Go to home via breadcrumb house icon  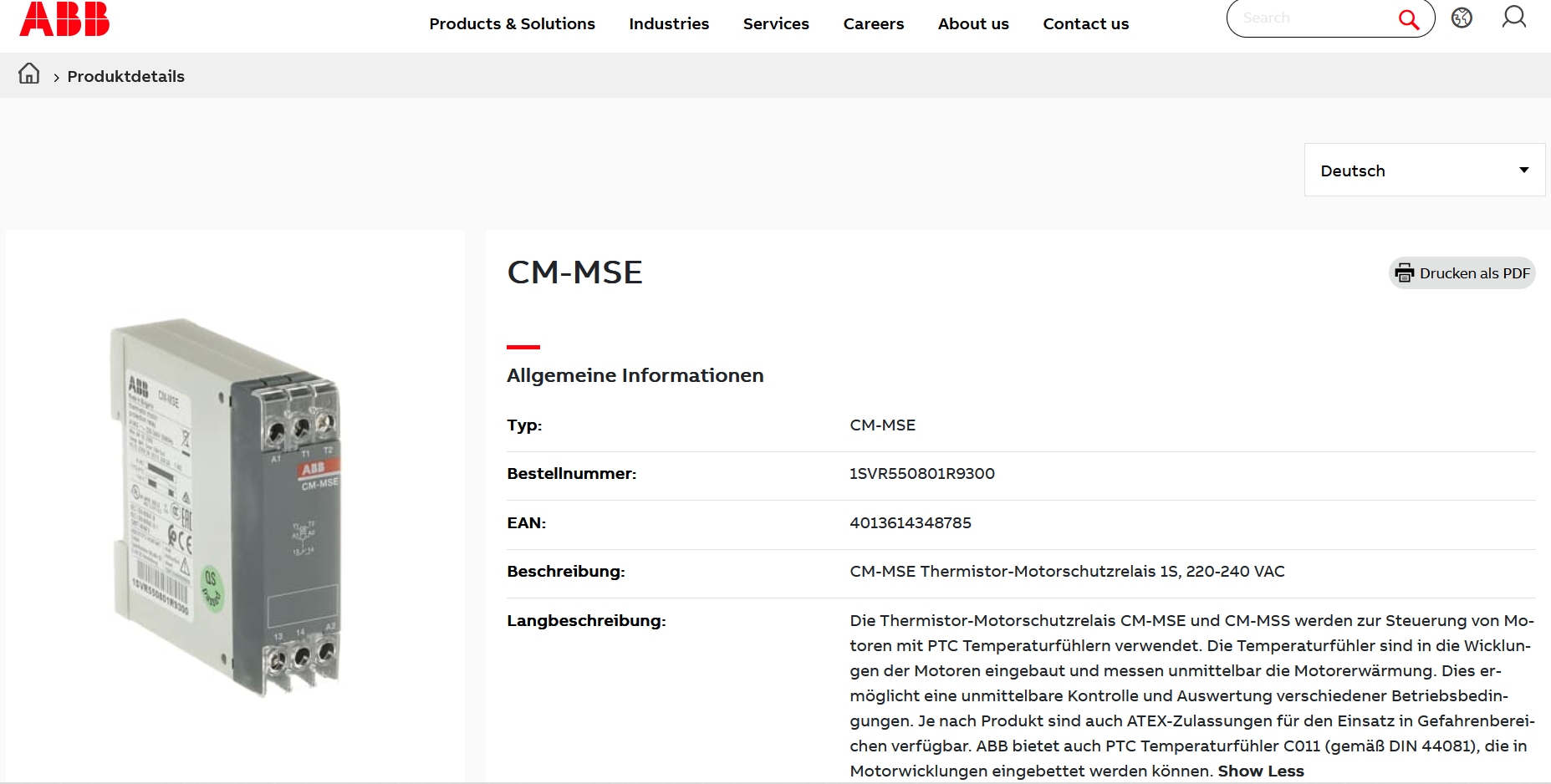click(29, 74)
